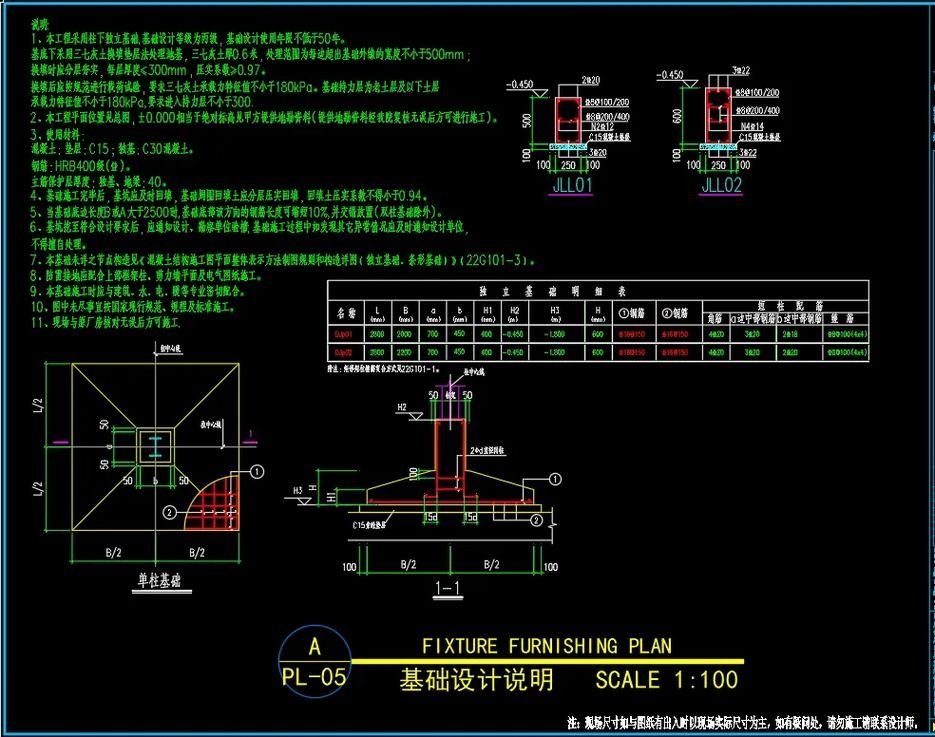This screenshot has width=935, height=737.
Task: Click the H3 elevation marker in section 1-1
Action: [x=298, y=489]
